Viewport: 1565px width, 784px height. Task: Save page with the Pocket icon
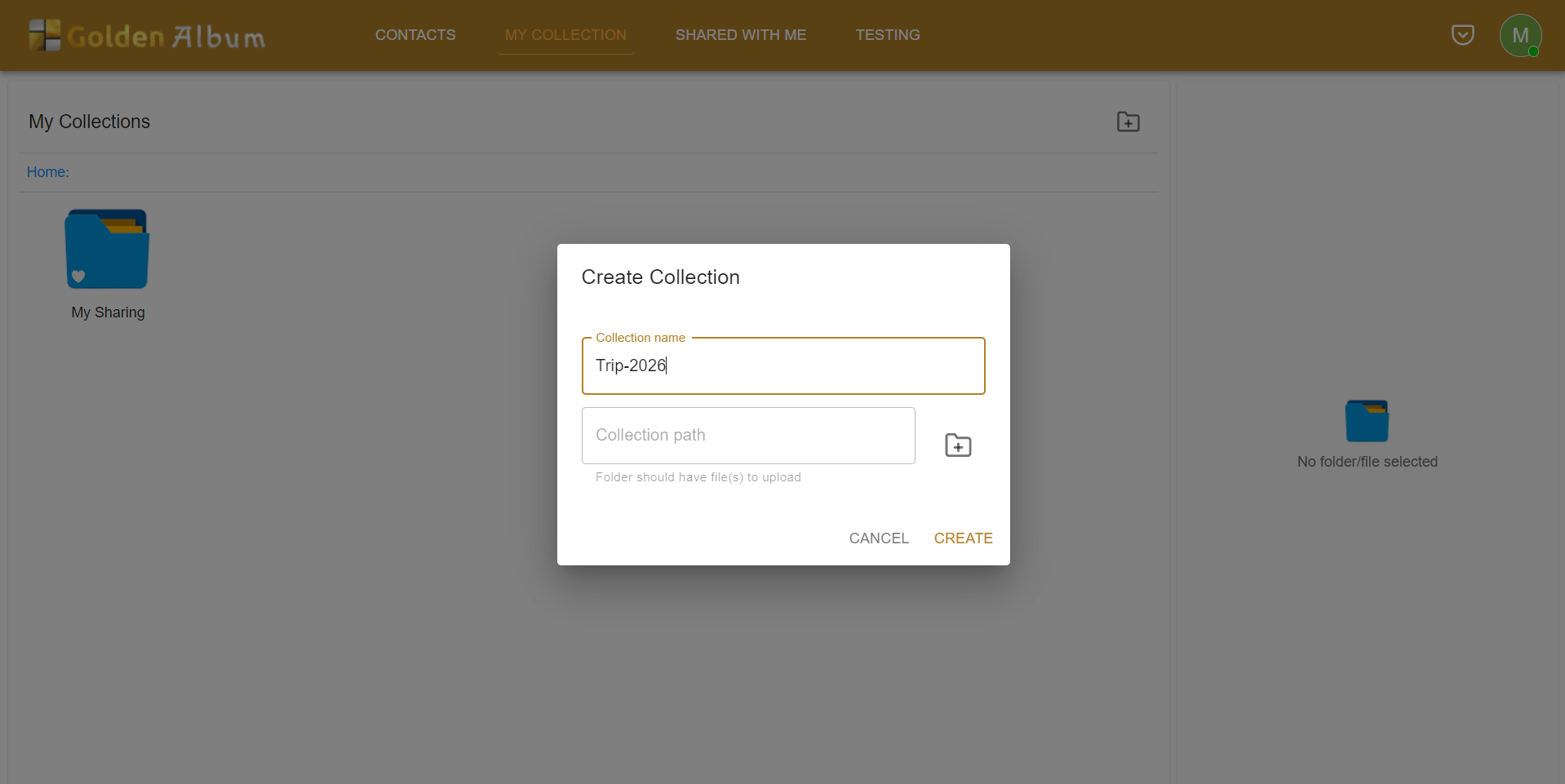click(x=1462, y=34)
